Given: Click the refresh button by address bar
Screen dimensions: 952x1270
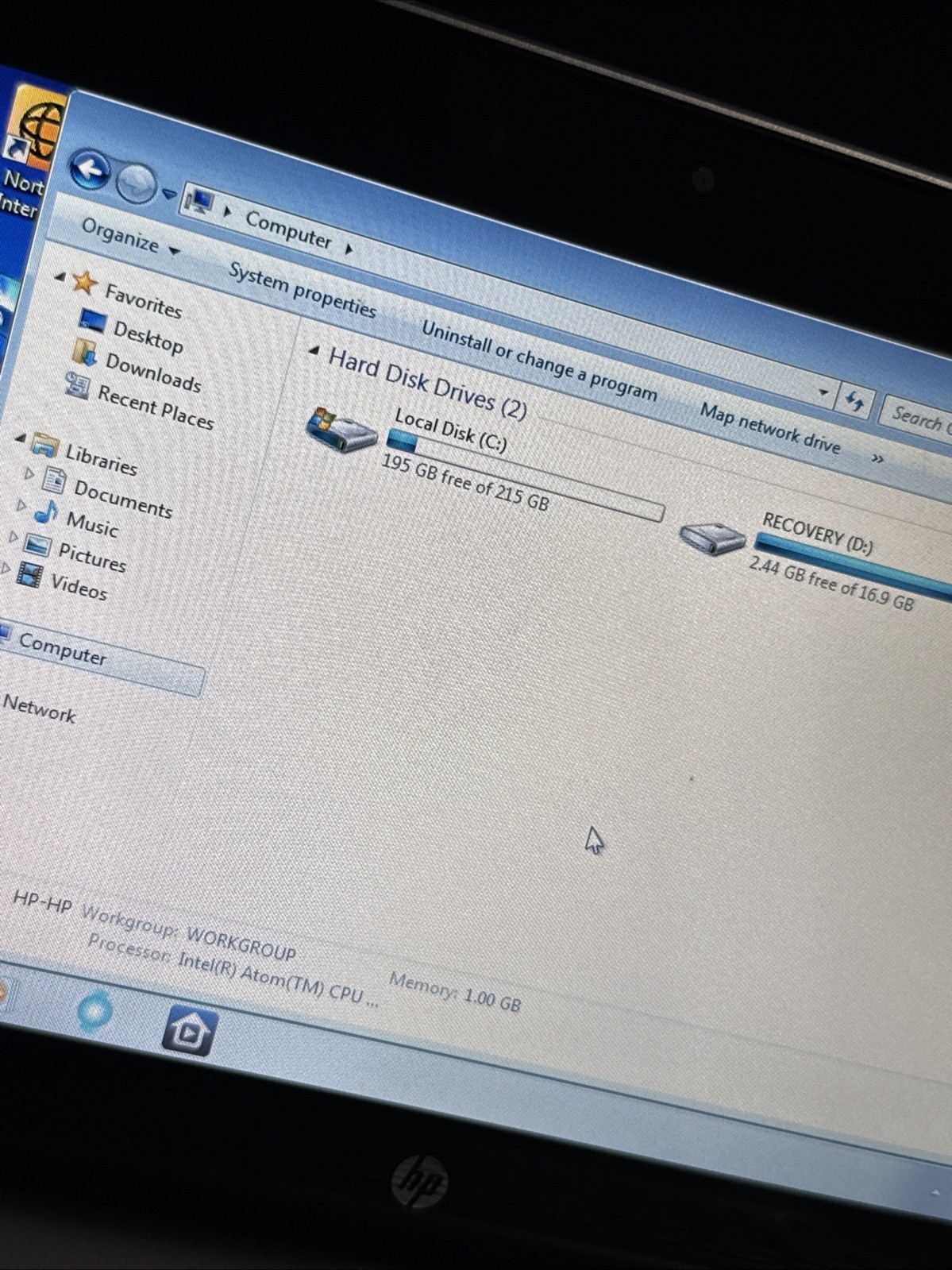Looking at the screenshot, I should pyautogui.click(x=855, y=402).
